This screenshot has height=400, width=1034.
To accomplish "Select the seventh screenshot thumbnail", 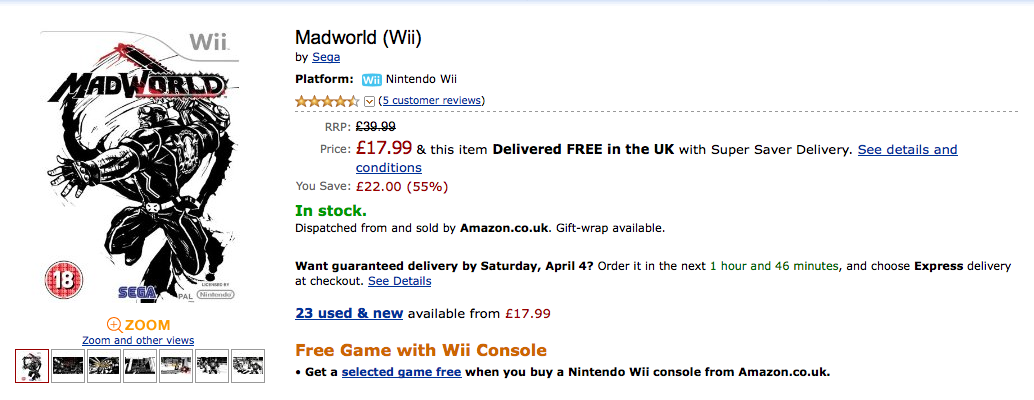I will (248, 366).
